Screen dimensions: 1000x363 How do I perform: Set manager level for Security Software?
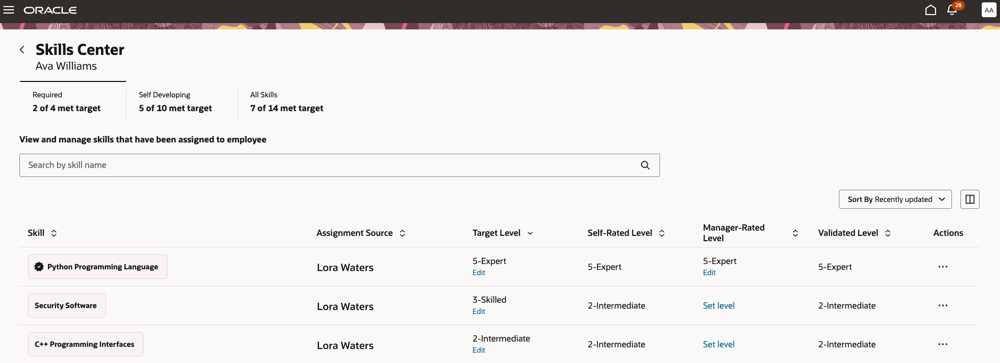tap(719, 306)
